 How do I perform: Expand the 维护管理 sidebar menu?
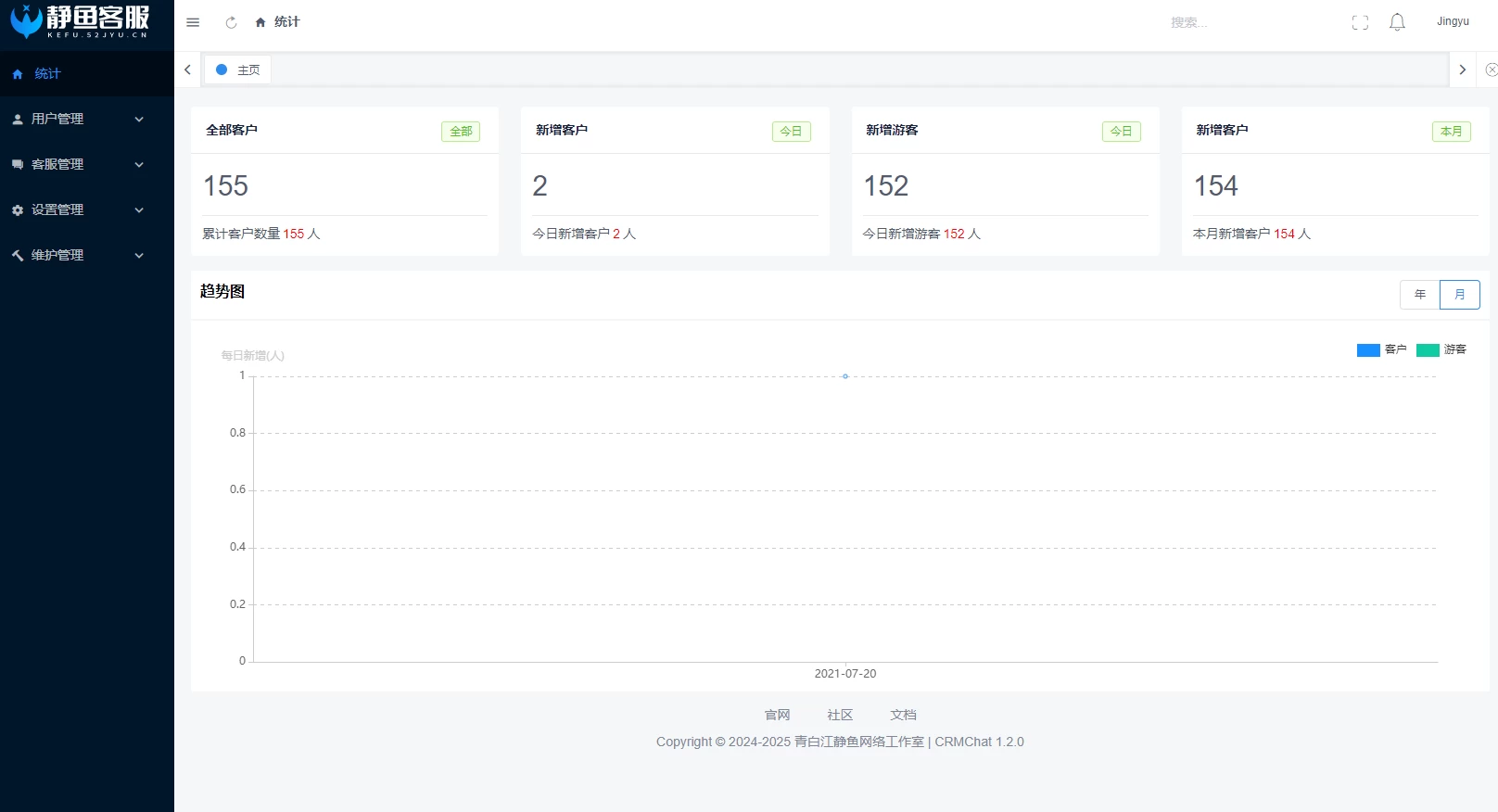click(79, 255)
